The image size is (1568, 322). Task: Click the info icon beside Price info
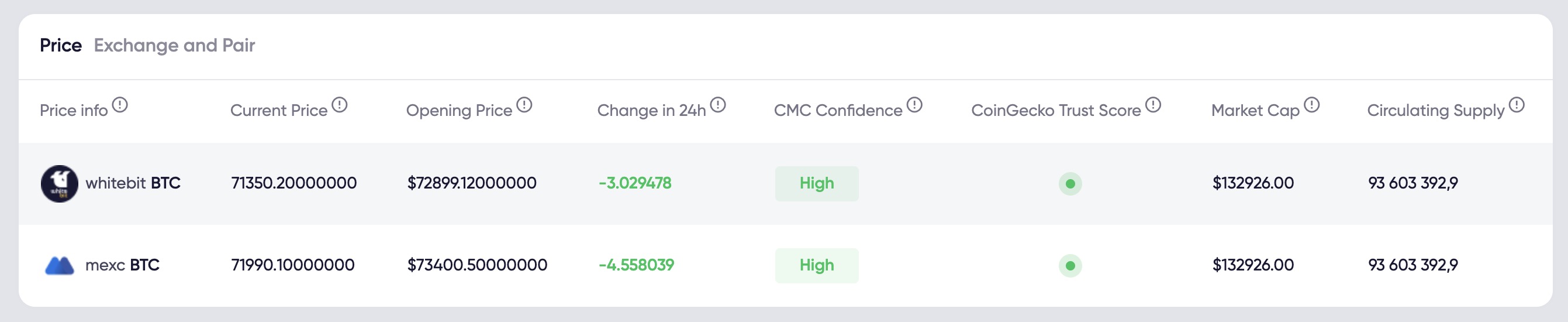(120, 105)
